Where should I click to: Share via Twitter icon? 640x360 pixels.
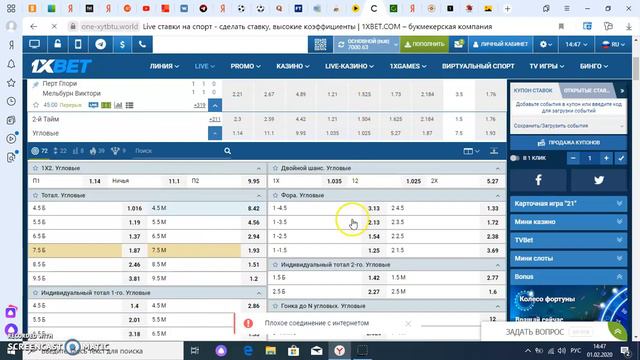[x=598, y=180]
